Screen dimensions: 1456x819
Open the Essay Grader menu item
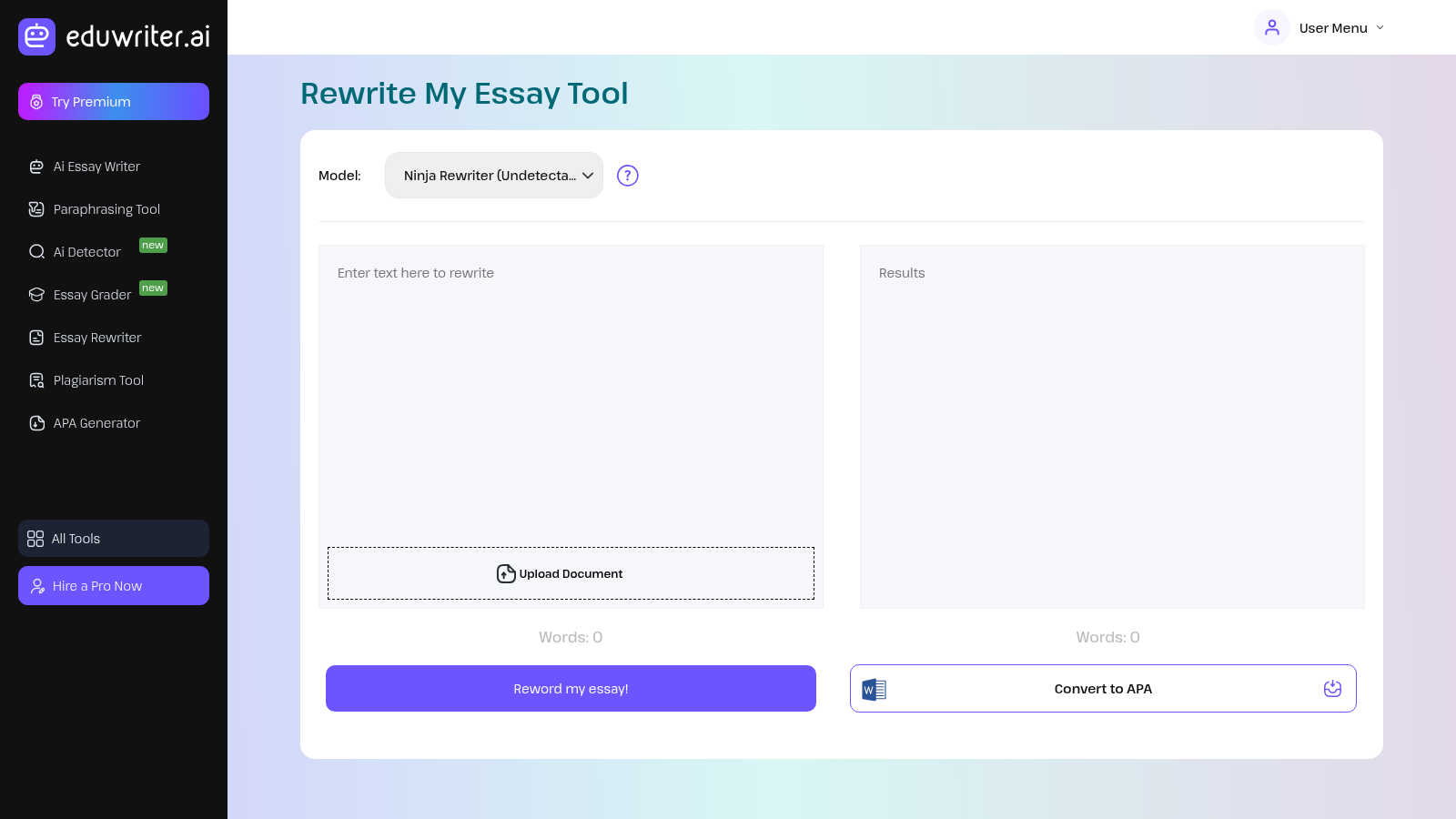tap(92, 295)
